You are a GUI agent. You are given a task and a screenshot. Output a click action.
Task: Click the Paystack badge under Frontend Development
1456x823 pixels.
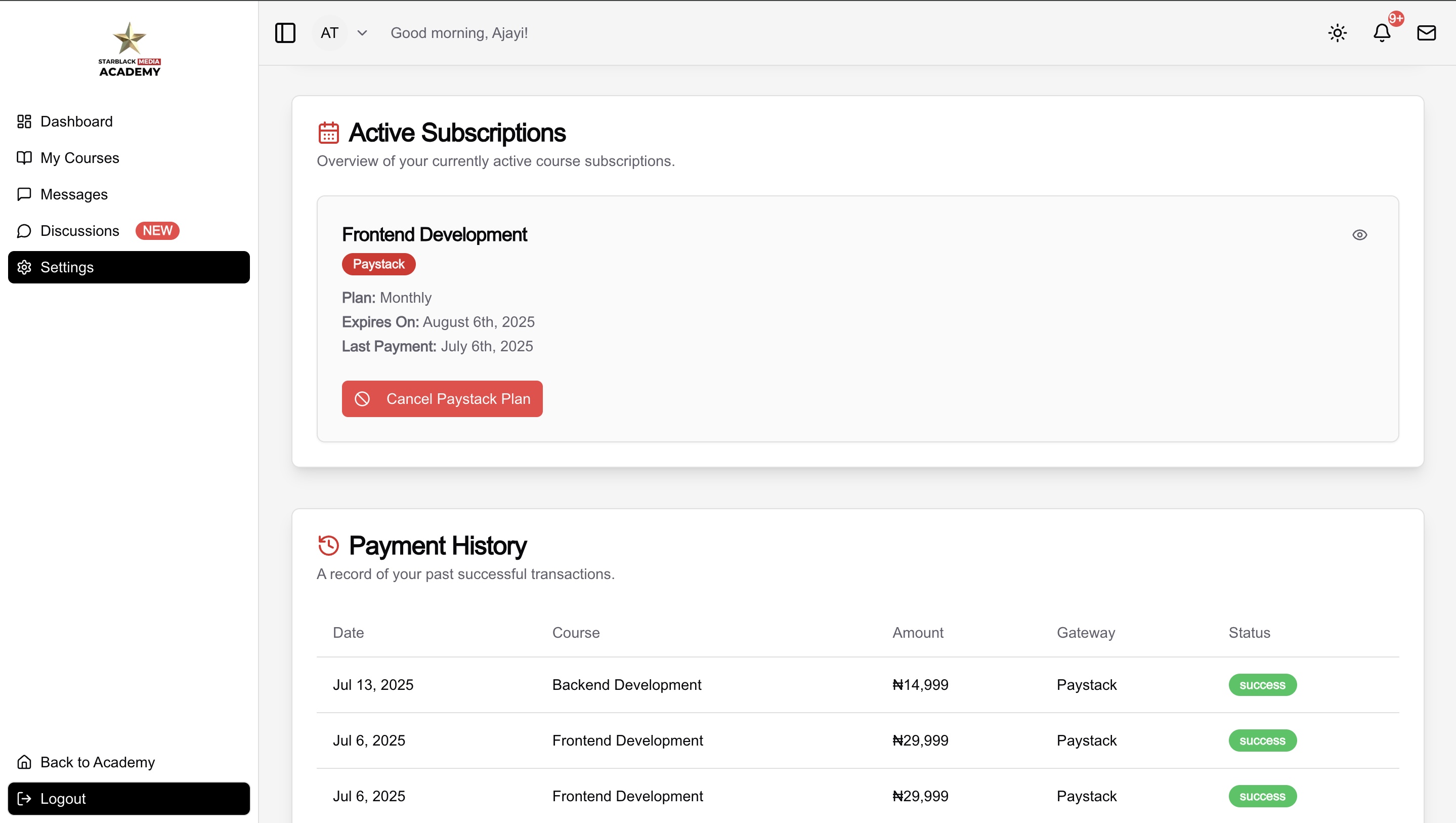pos(378,264)
